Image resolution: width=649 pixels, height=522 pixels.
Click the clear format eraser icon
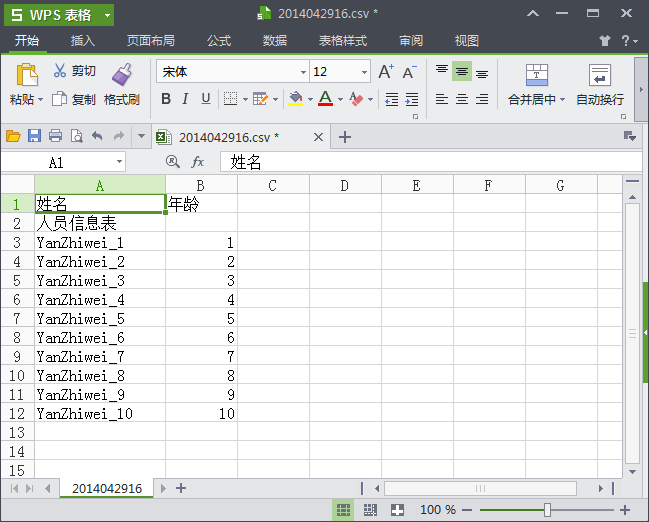[x=356, y=99]
